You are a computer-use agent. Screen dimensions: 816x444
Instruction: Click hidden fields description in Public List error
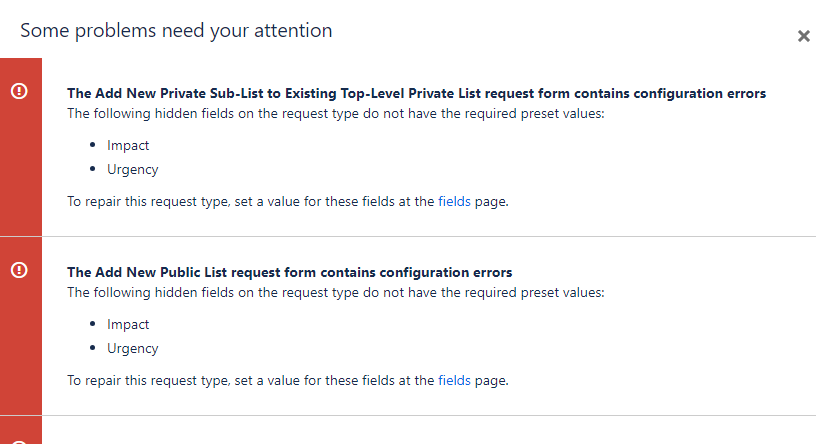[336, 293]
